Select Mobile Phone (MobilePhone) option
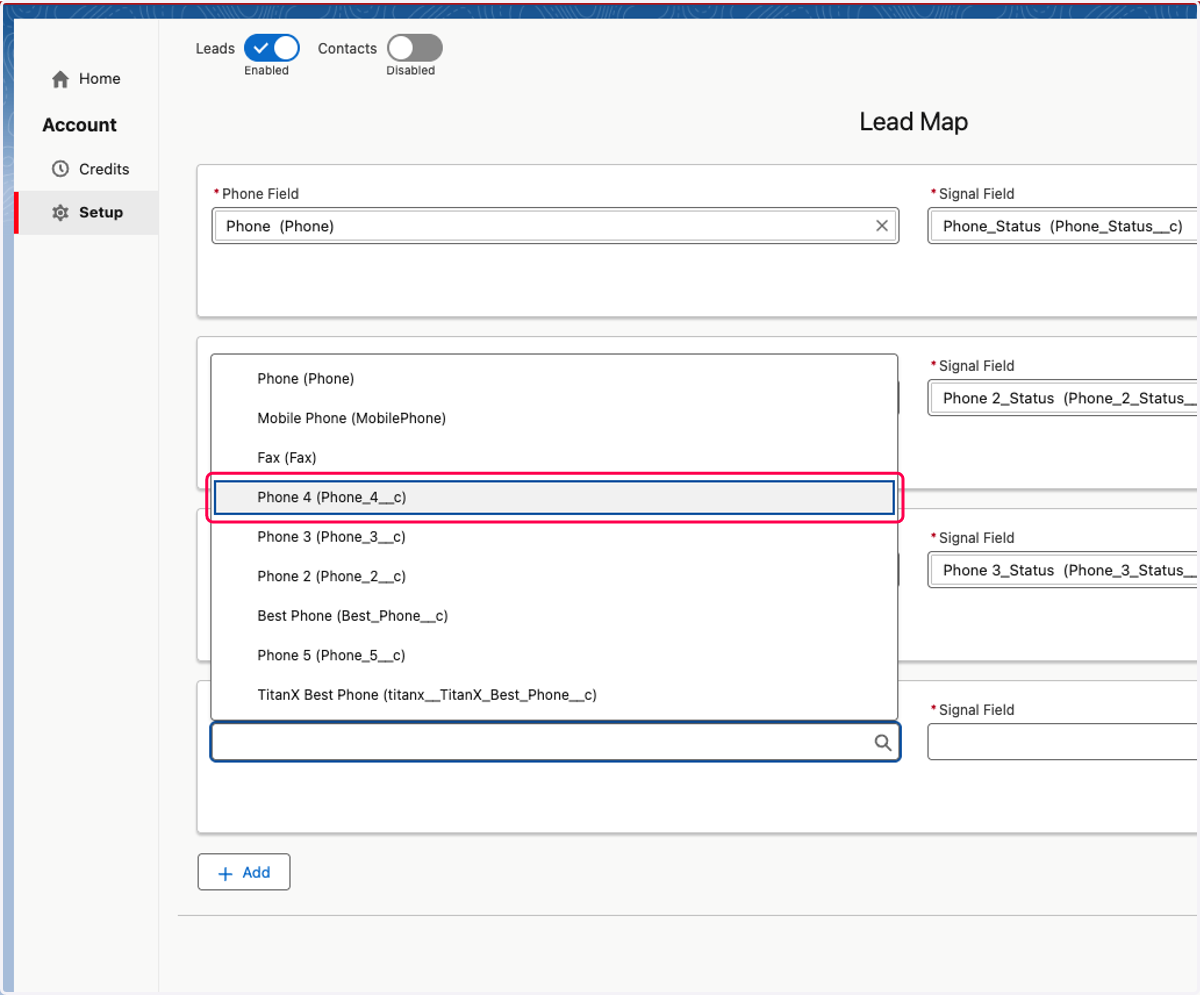Viewport: 1200px width, 995px height. [x=554, y=418]
